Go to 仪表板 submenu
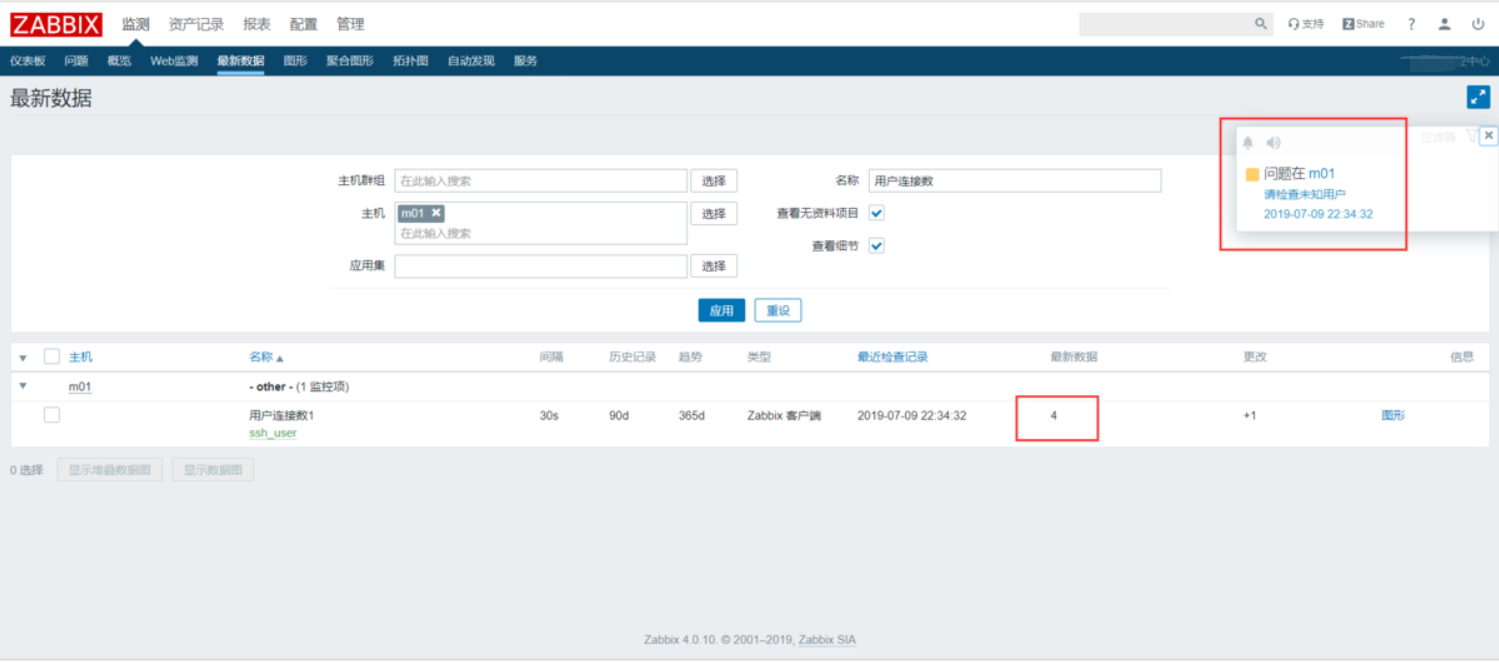 [x=28, y=61]
